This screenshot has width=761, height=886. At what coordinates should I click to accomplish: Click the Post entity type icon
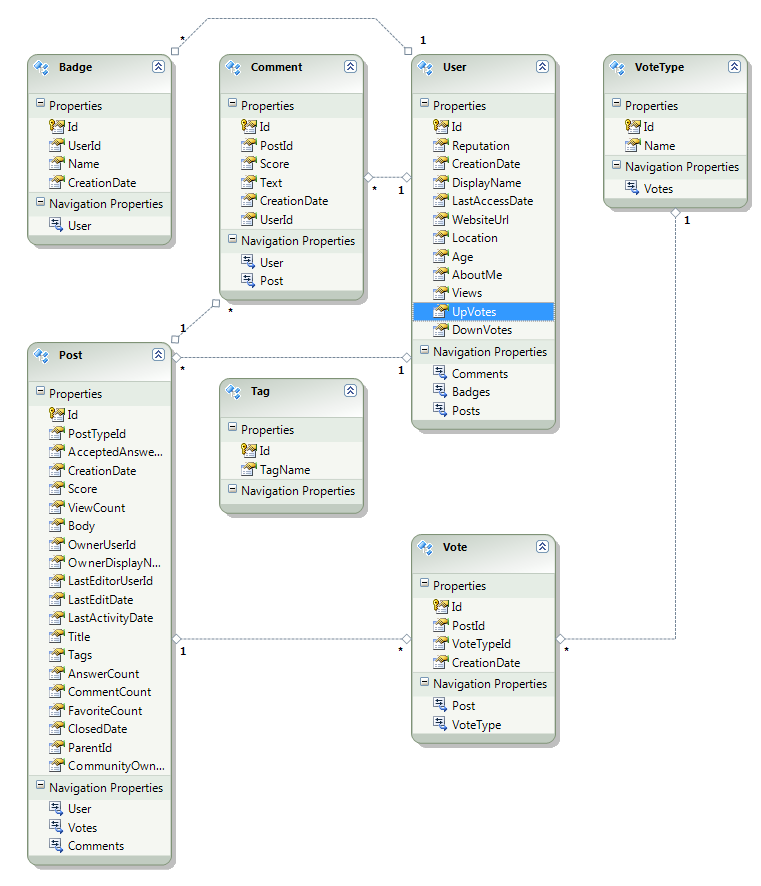(x=42, y=356)
